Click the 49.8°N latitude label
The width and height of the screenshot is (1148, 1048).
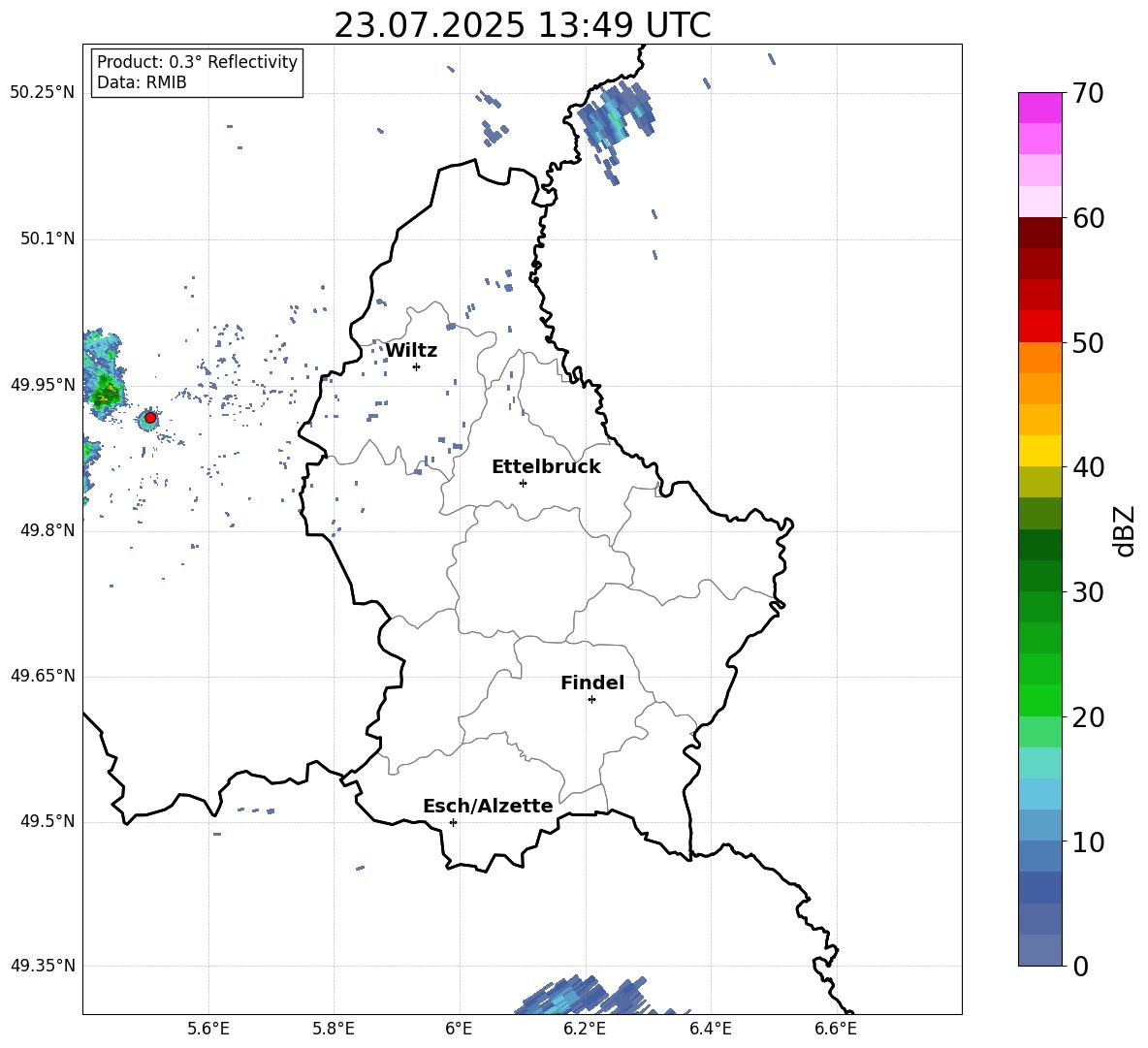(x=48, y=530)
